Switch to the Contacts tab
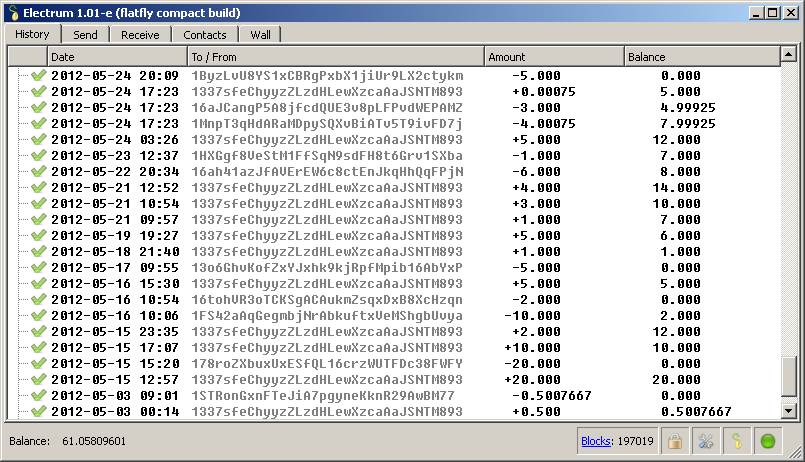The width and height of the screenshot is (805, 462). [x=205, y=35]
